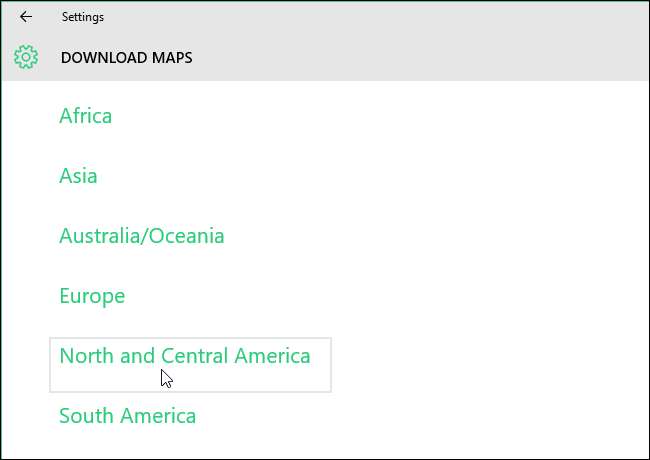Go back using the top-left arrow

tap(26, 17)
